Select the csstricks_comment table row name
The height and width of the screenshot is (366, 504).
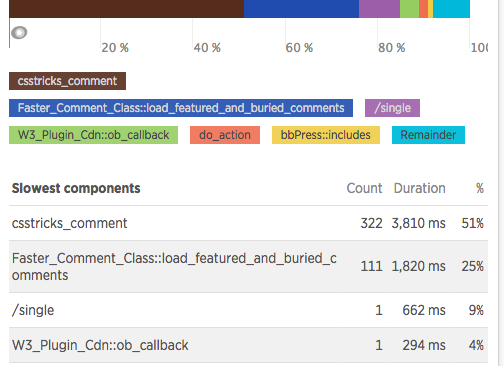point(69,223)
